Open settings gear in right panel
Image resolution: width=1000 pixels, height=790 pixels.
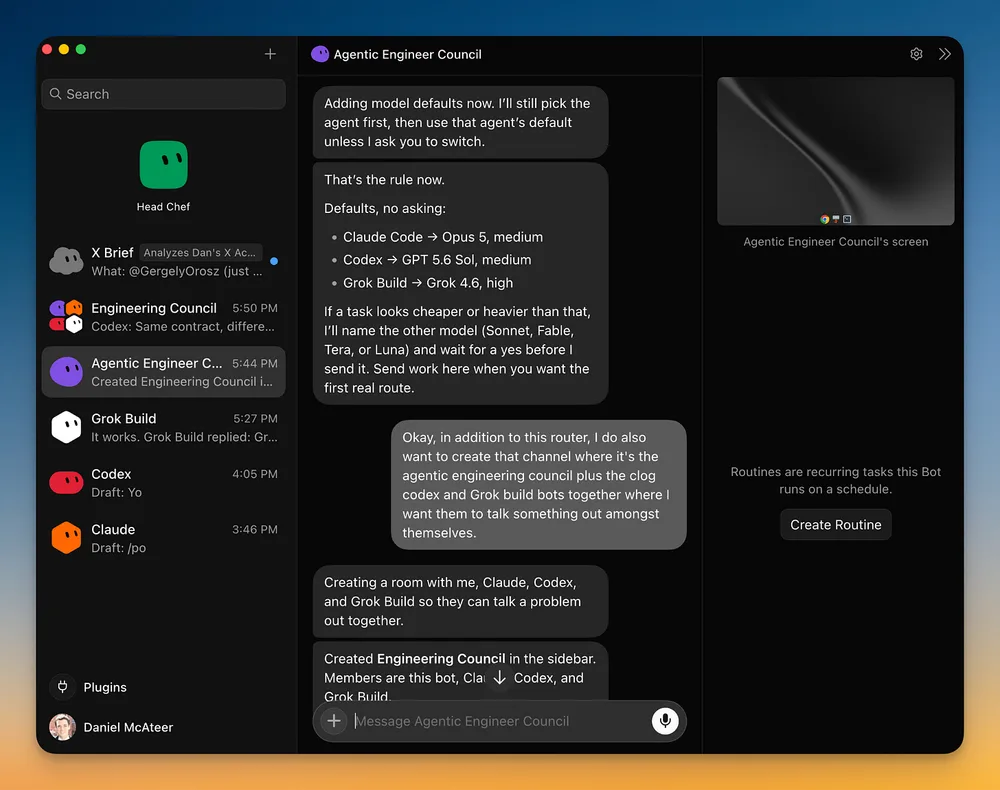click(x=916, y=54)
